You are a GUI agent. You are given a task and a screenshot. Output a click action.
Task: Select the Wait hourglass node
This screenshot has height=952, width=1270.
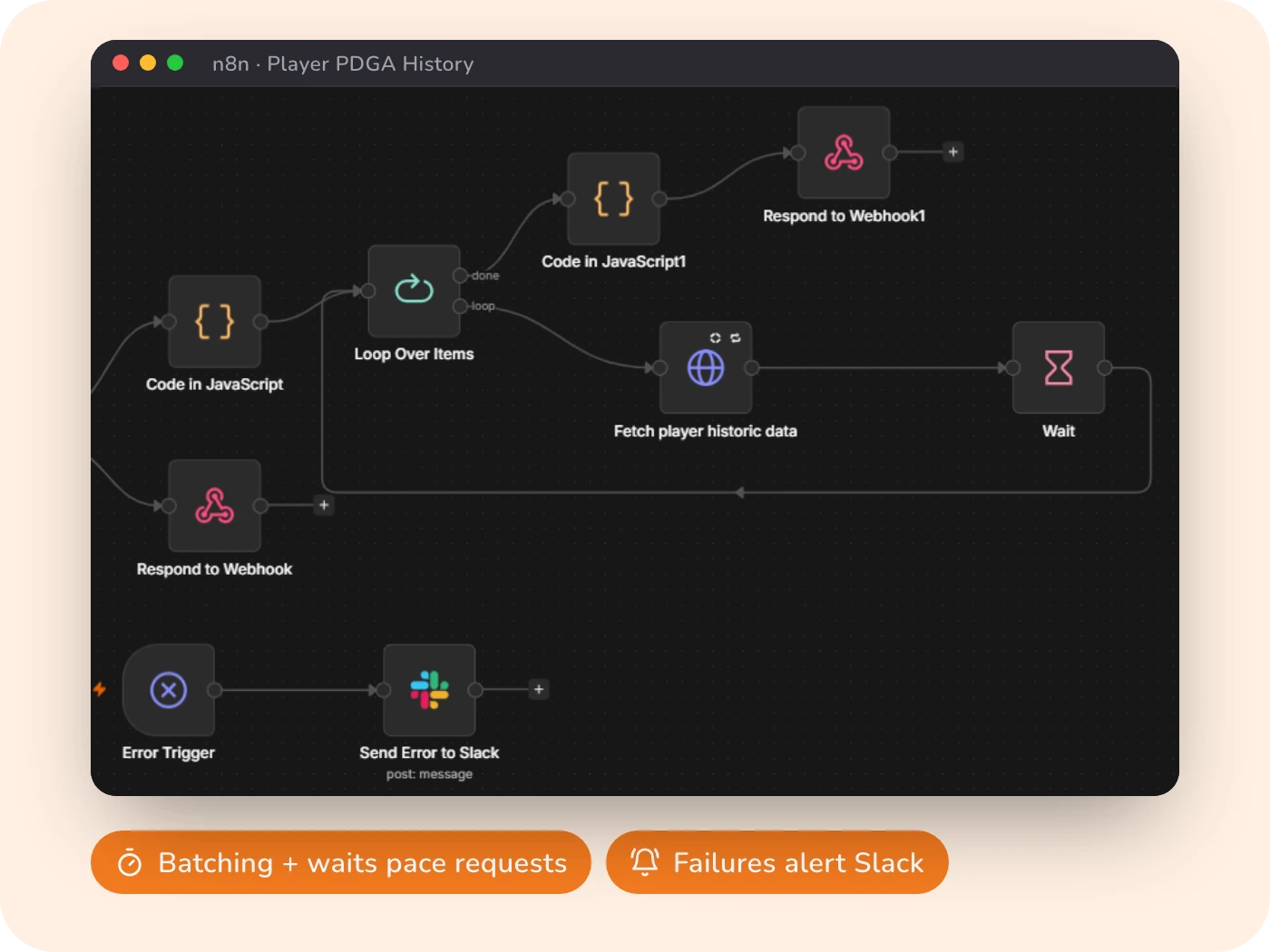(x=1059, y=367)
